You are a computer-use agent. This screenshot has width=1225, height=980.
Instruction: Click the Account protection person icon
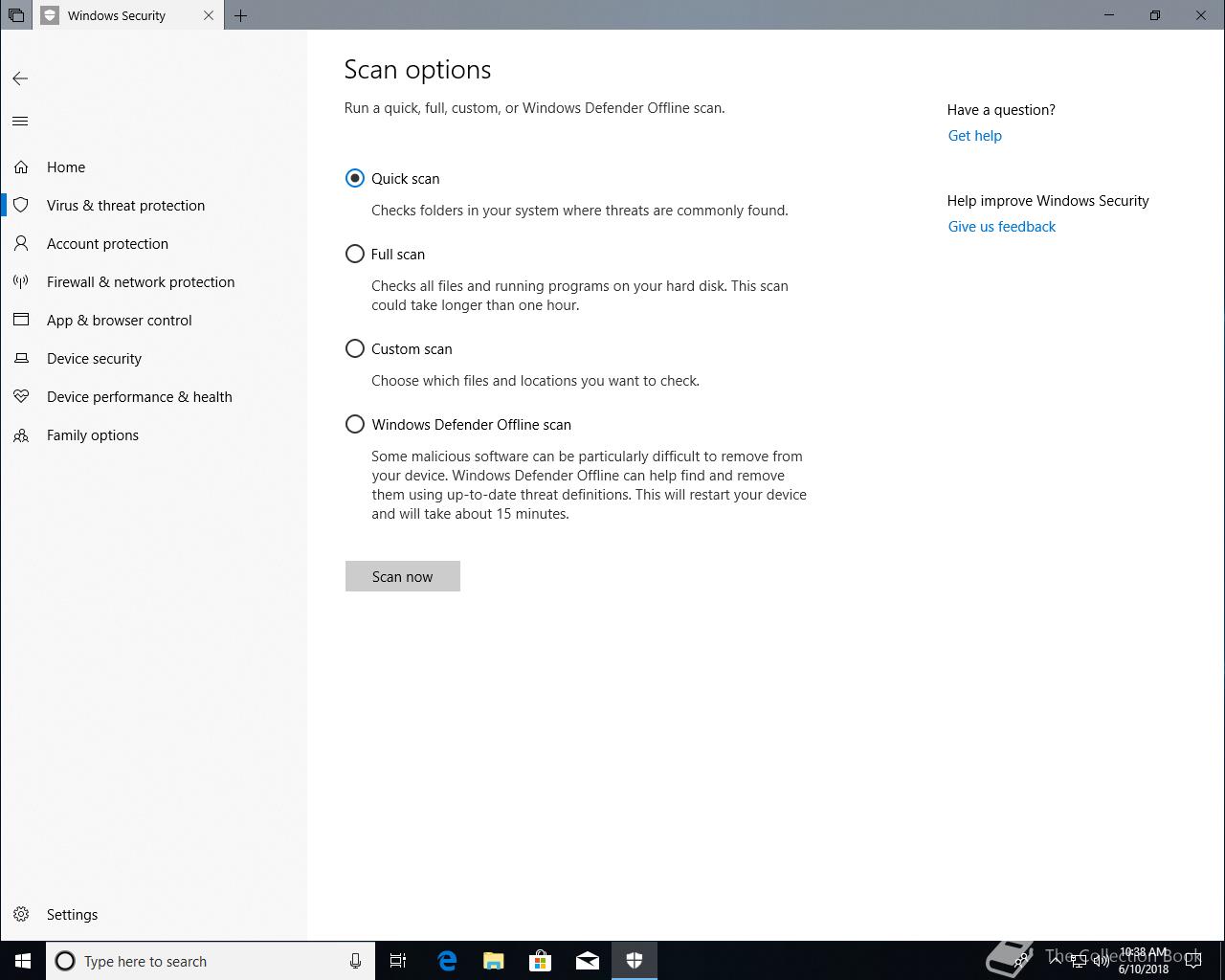(21, 243)
